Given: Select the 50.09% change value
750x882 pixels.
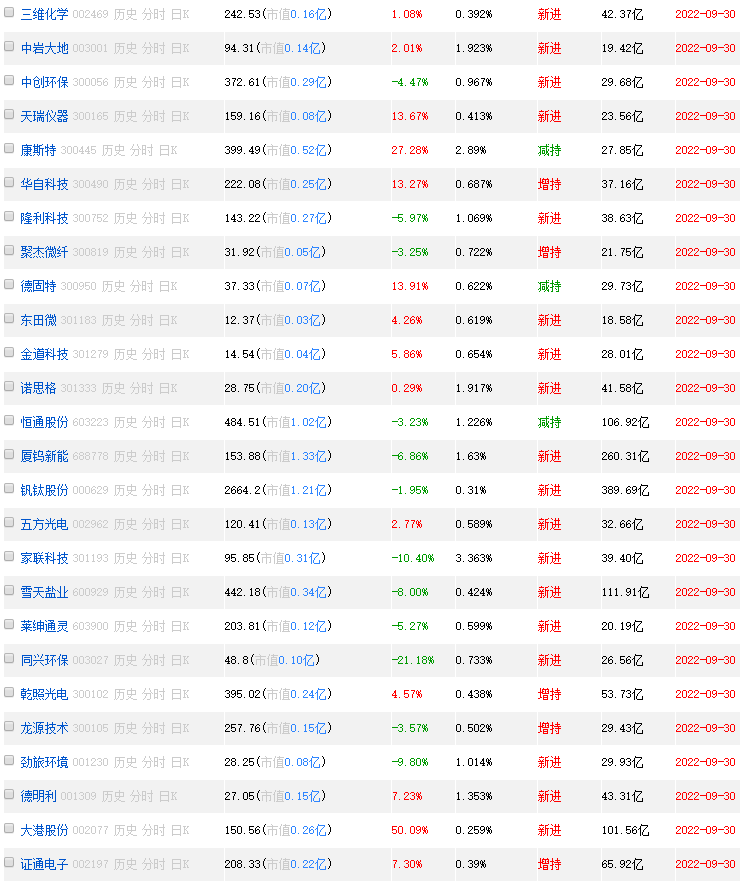Looking at the screenshot, I should [410, 830].
